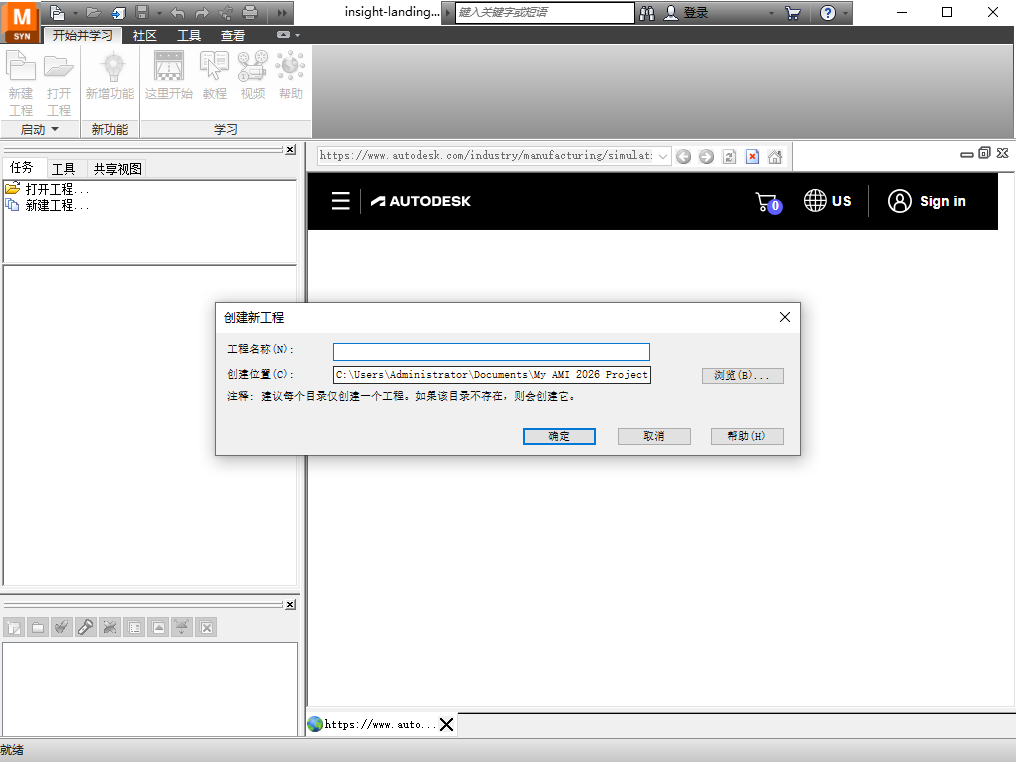The width and height of the screenshot is (1016, 762).
Task: Click the print icon in quick access toolbar
Action: (x=250, y=13)
